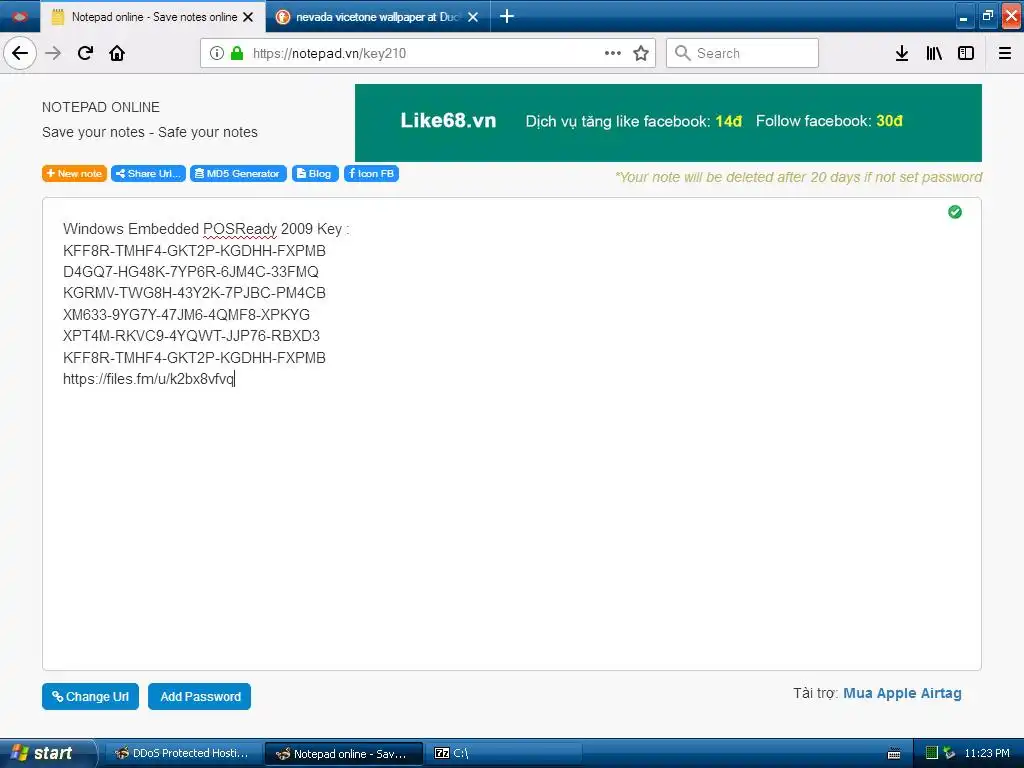
Task: Click the files.fm URL line in note
Action: 148,379
